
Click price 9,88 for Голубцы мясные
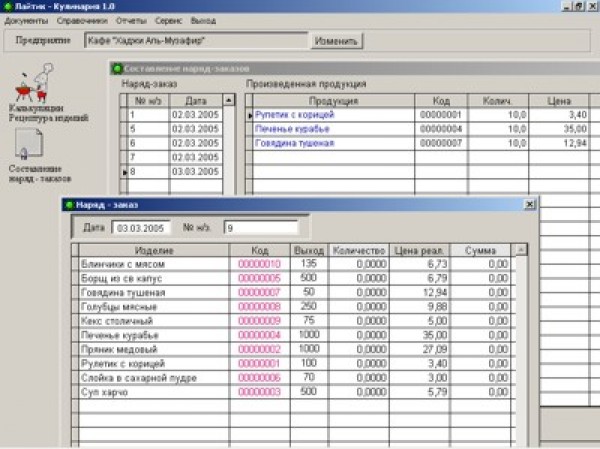click(x=419, y=307)
